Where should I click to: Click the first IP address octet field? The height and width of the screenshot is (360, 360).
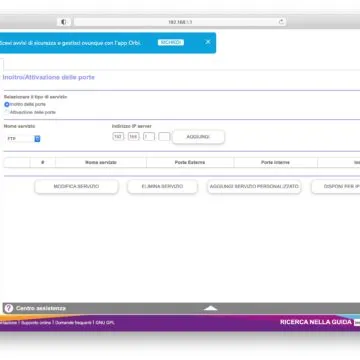(118, 137)
